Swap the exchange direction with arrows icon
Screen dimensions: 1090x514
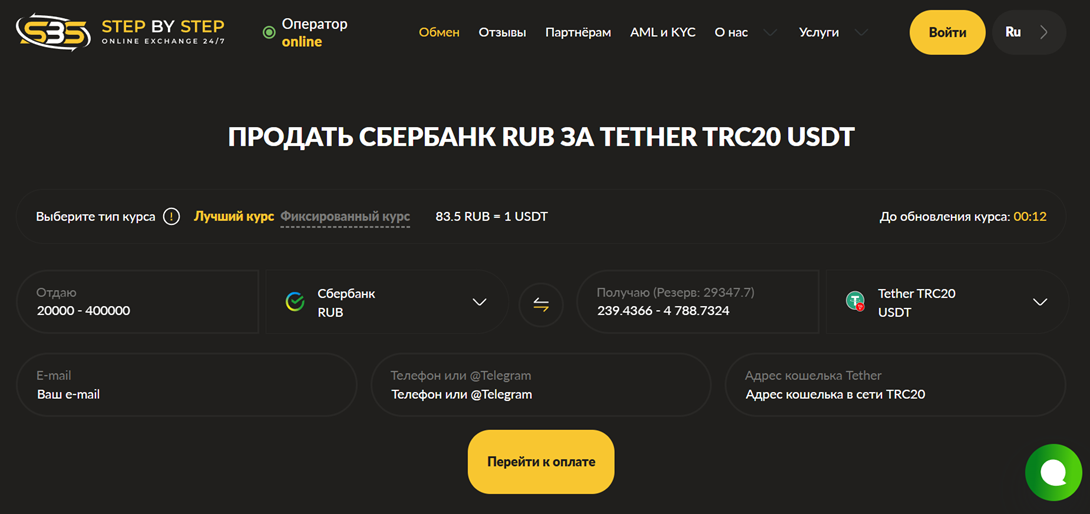coord(542,305)
